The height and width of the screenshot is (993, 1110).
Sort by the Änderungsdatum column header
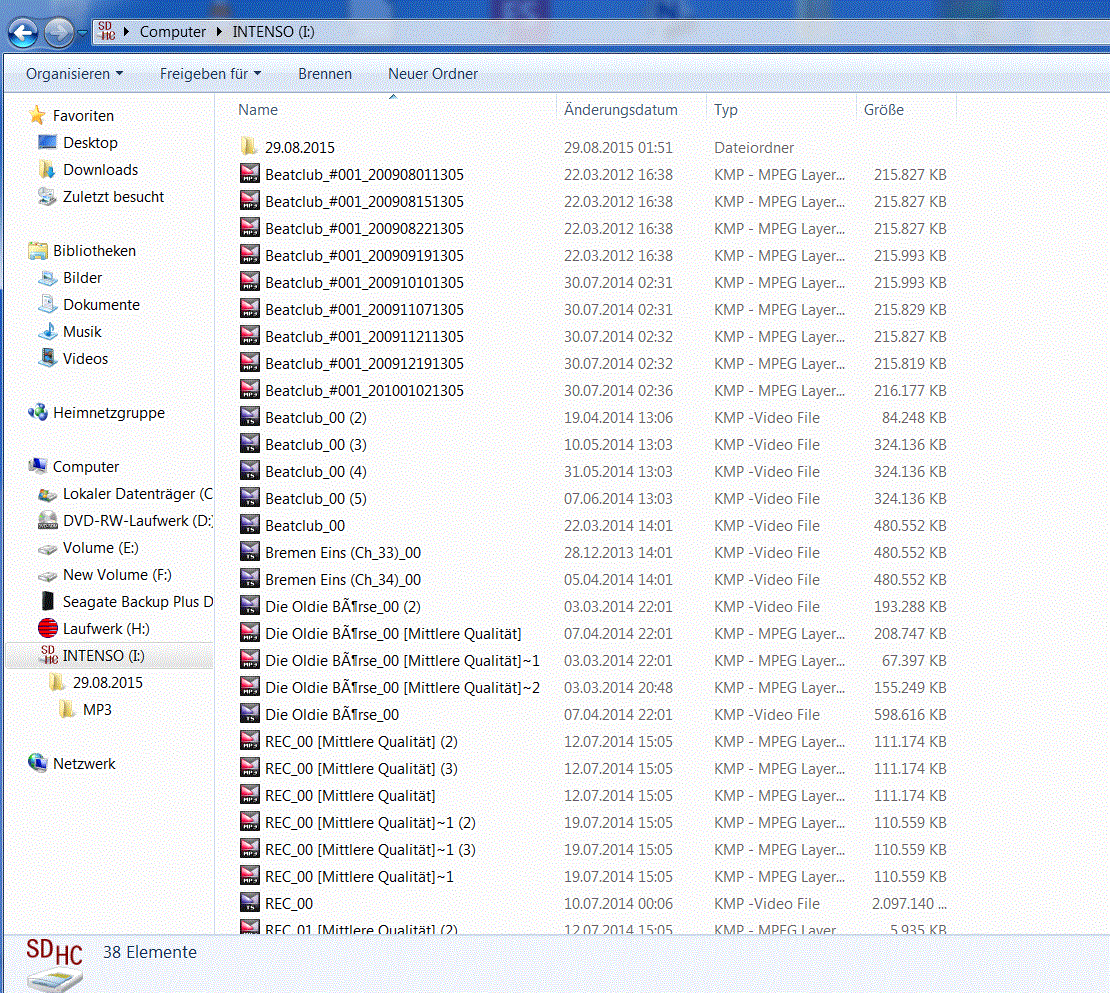tap(621, 110)
